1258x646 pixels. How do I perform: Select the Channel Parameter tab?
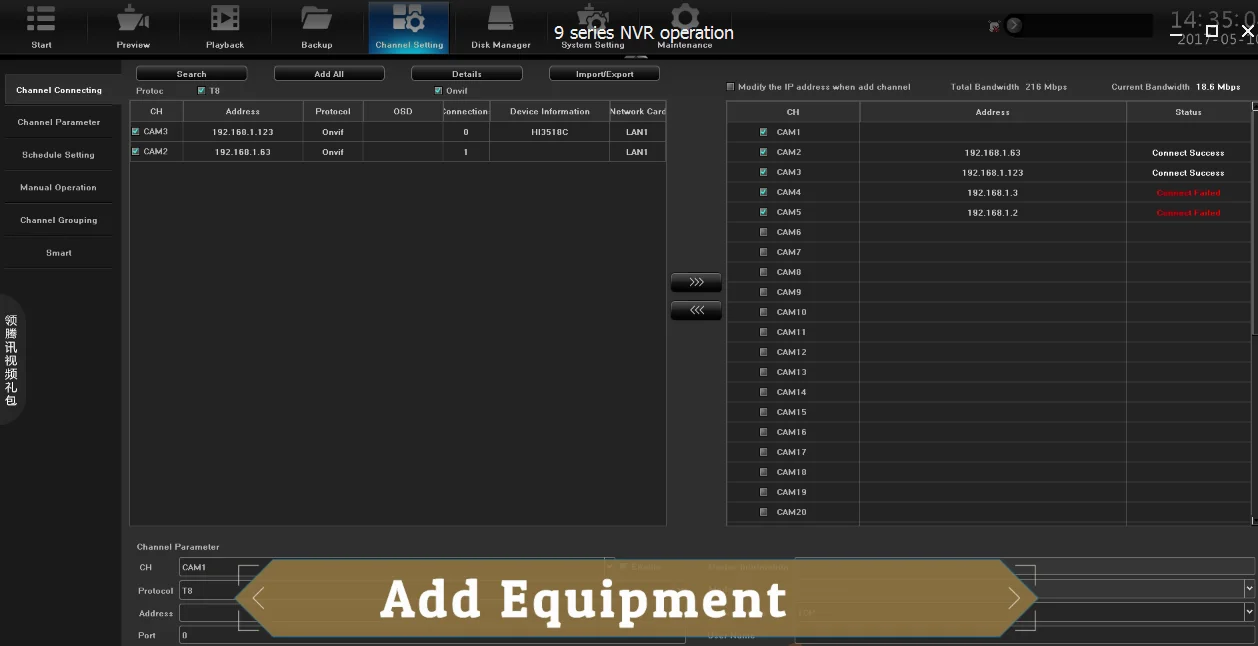[x=59, y=122]
